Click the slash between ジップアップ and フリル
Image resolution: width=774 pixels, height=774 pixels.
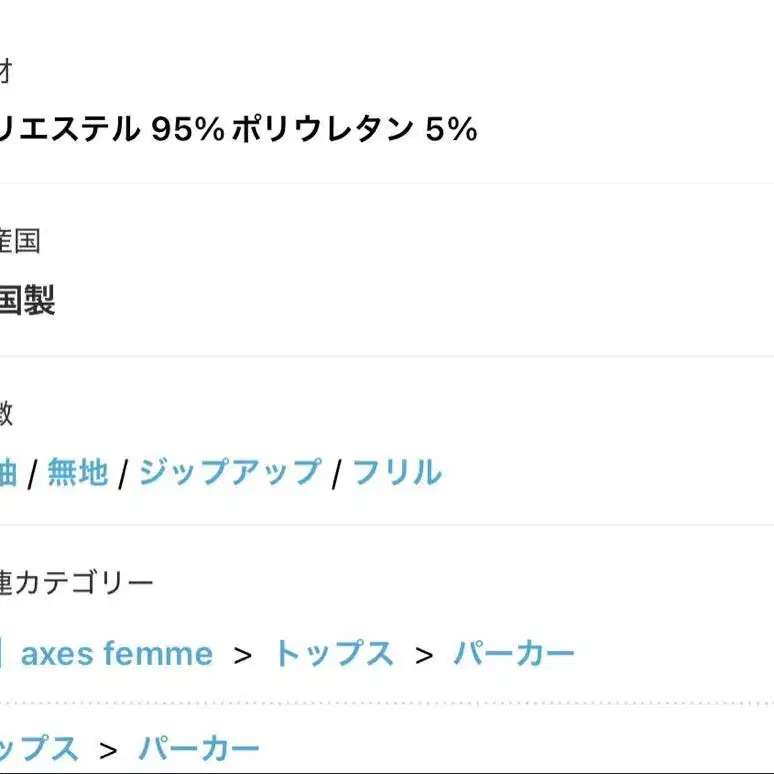click(337, 473)
